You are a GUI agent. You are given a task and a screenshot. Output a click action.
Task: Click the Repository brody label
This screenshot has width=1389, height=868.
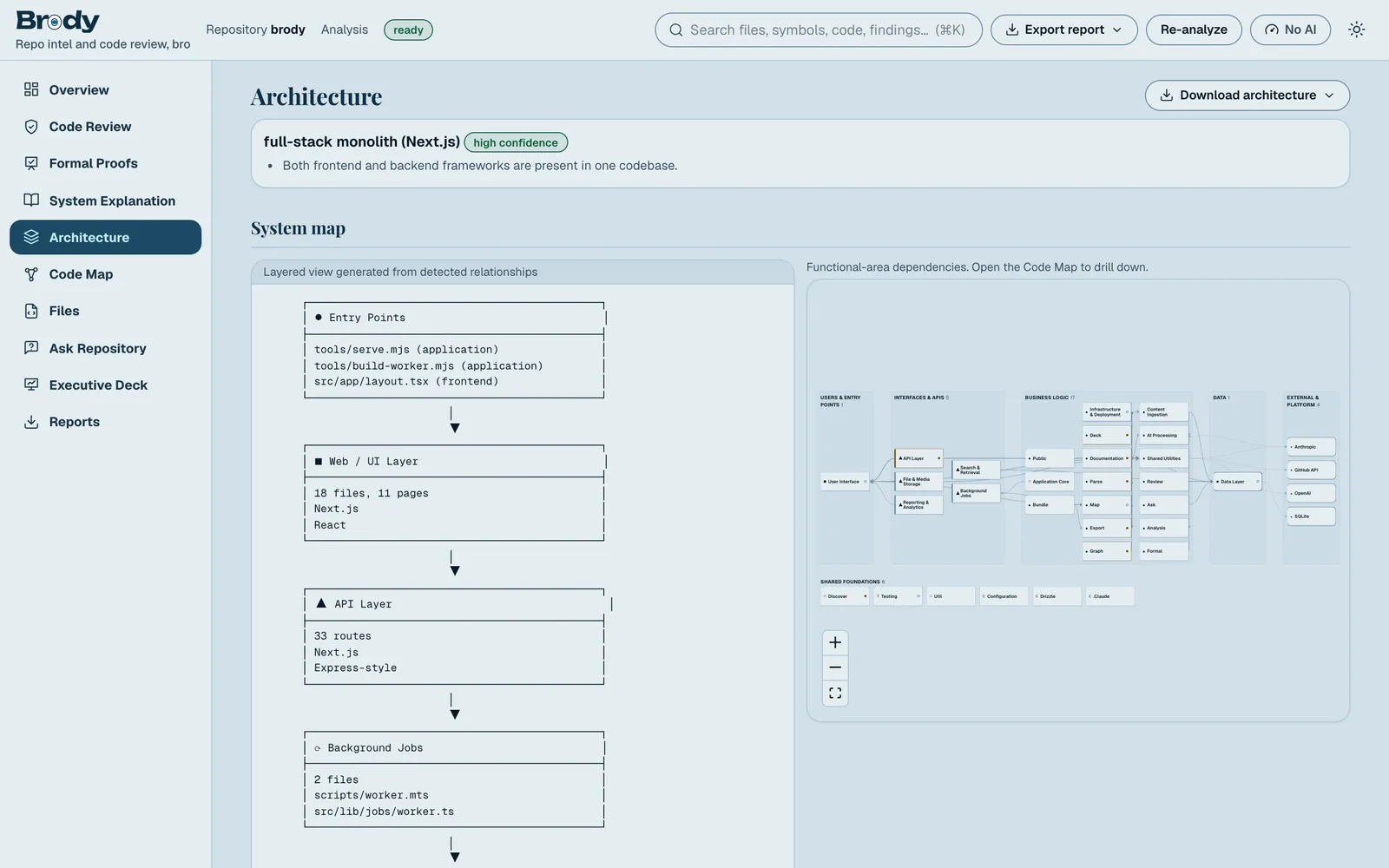tap(255, 30)
